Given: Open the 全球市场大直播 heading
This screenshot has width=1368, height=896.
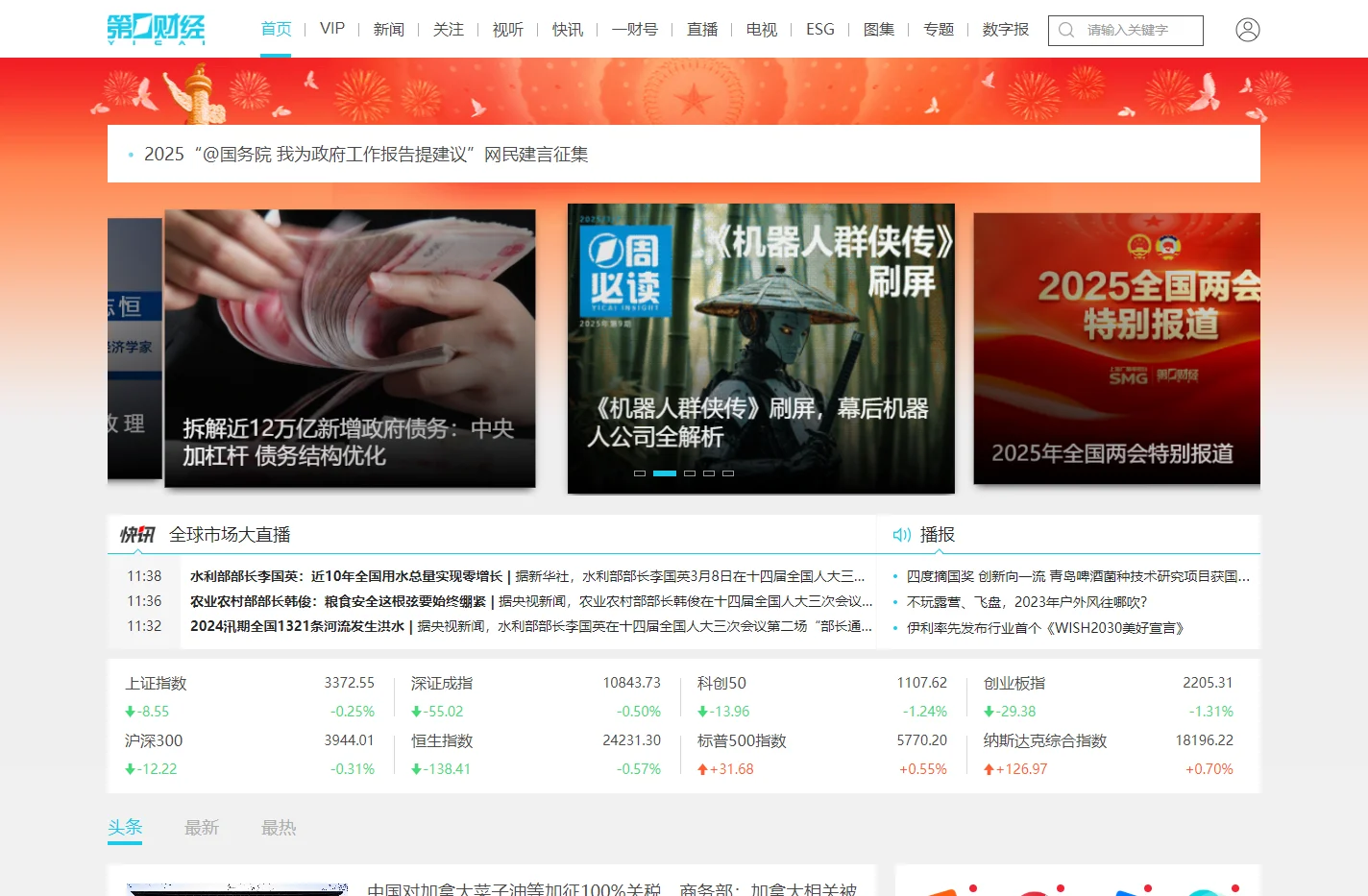Looking at the screenshot, I should click(230, 535).
